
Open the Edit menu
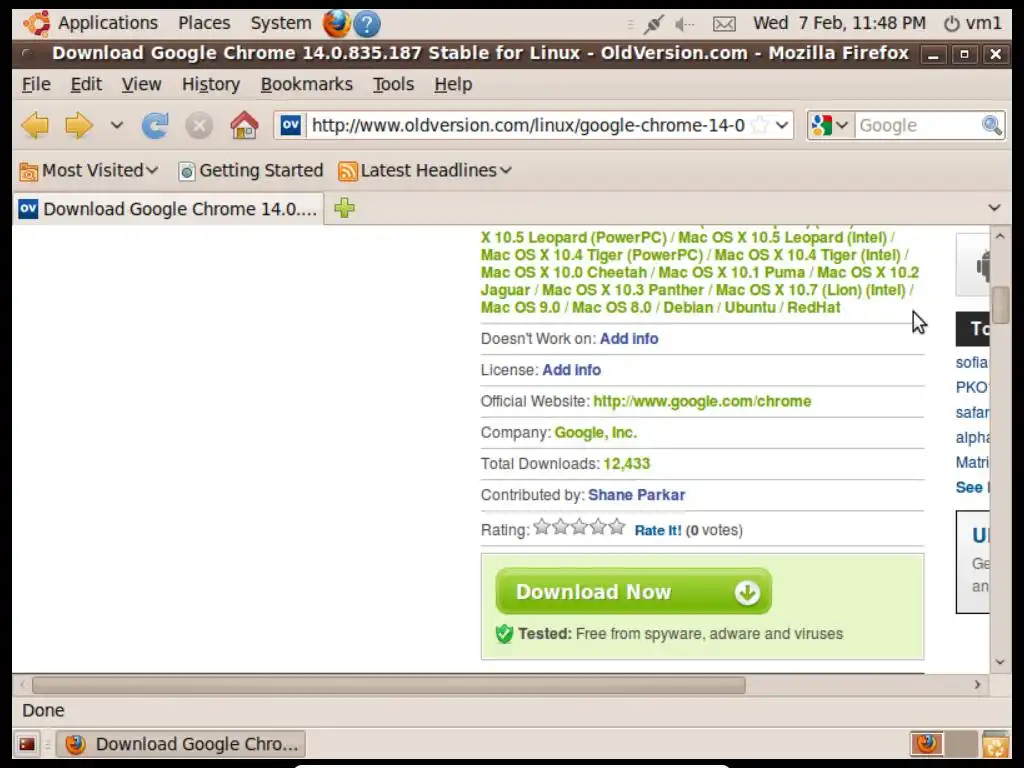(x=86, y=84)
